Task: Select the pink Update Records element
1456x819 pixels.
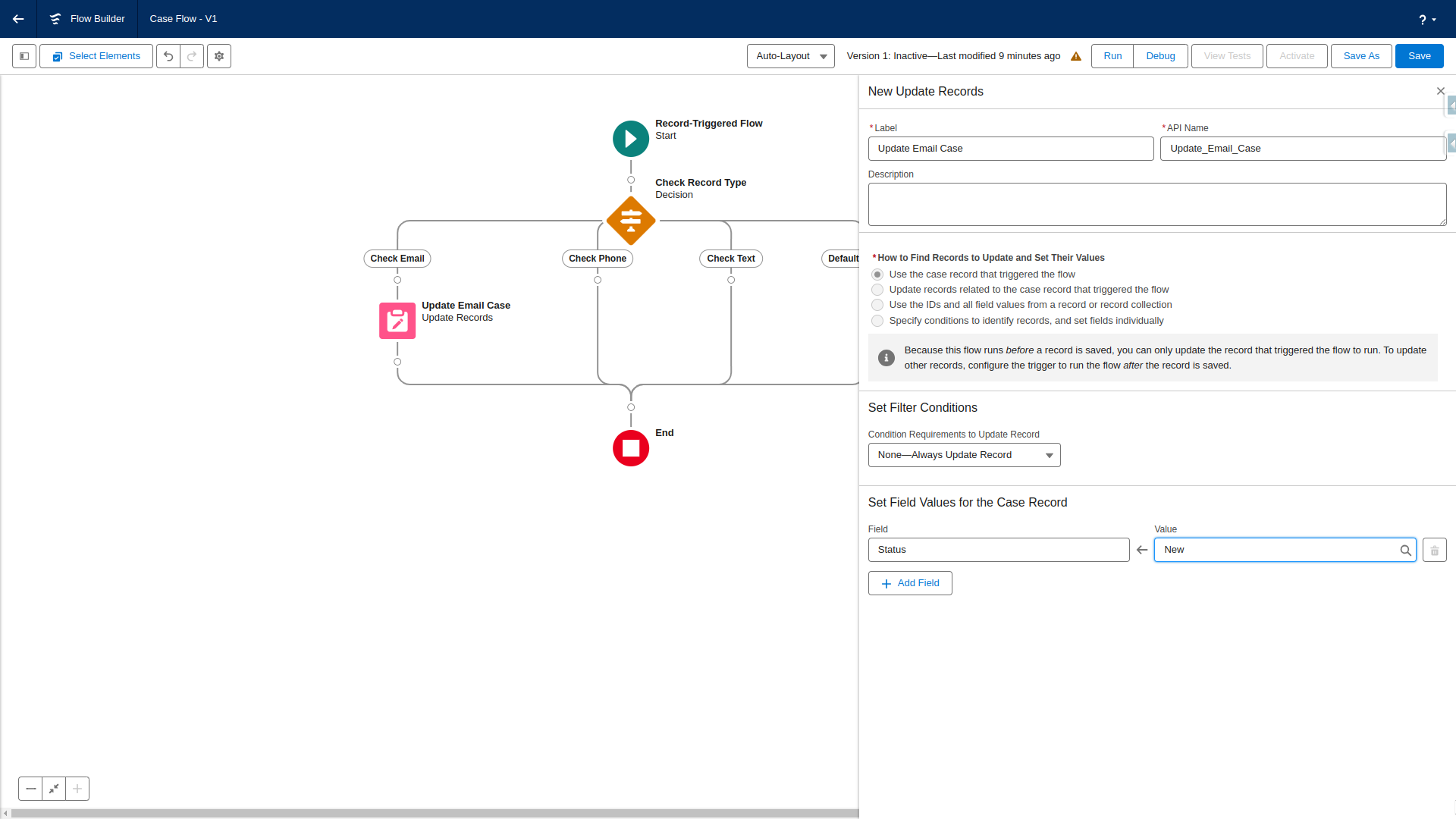Action: pyautogui.click(x=397, y=320)
